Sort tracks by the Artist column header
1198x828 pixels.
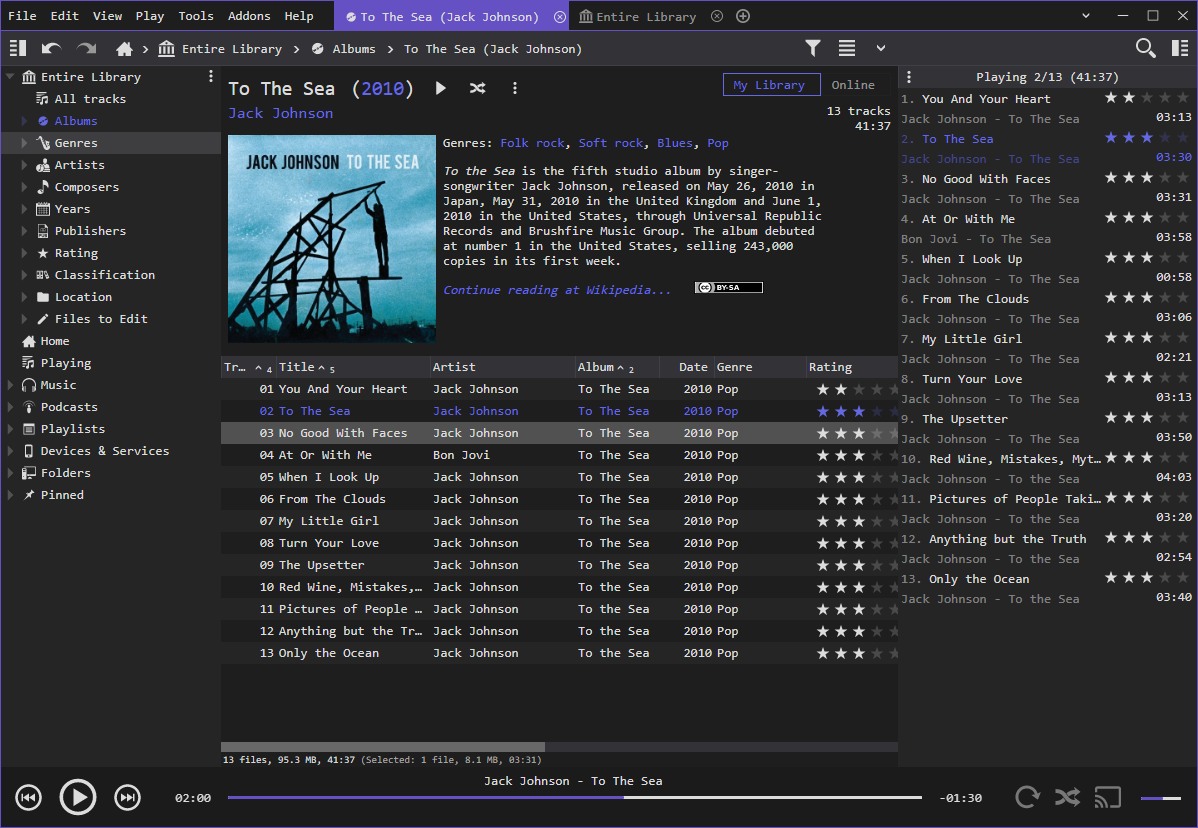[x=502, y=367]
